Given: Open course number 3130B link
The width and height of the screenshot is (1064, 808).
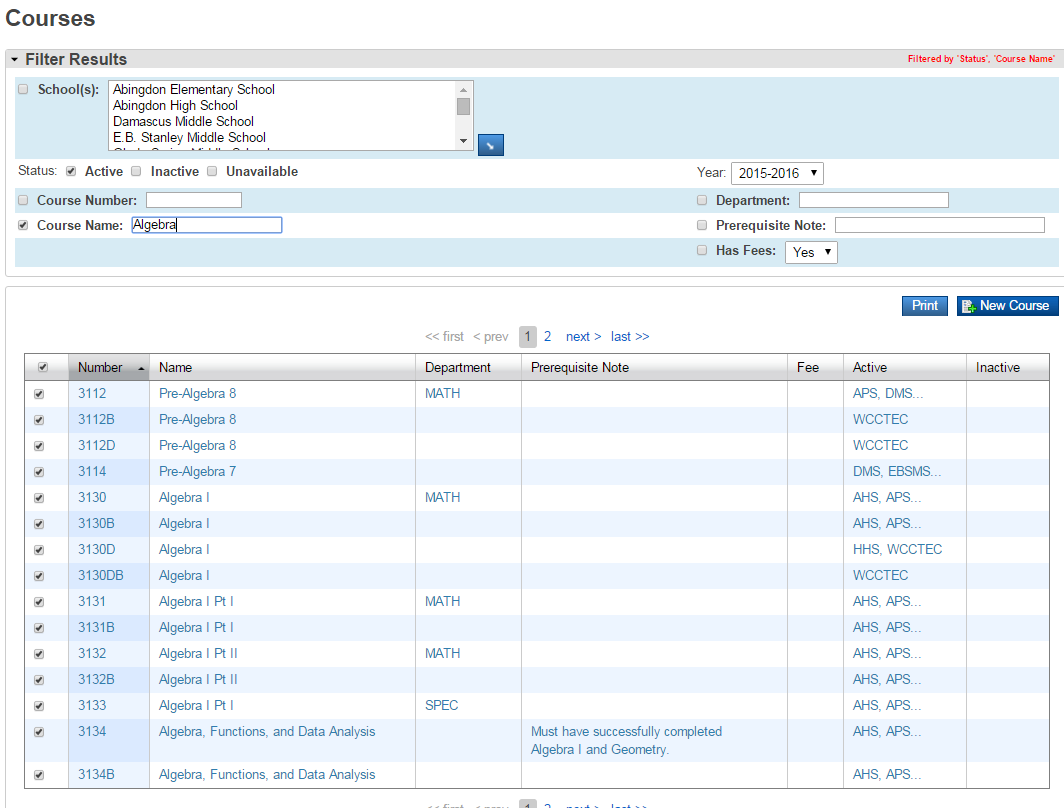Looking at the screenshot, I should click(x=96, y=524).
